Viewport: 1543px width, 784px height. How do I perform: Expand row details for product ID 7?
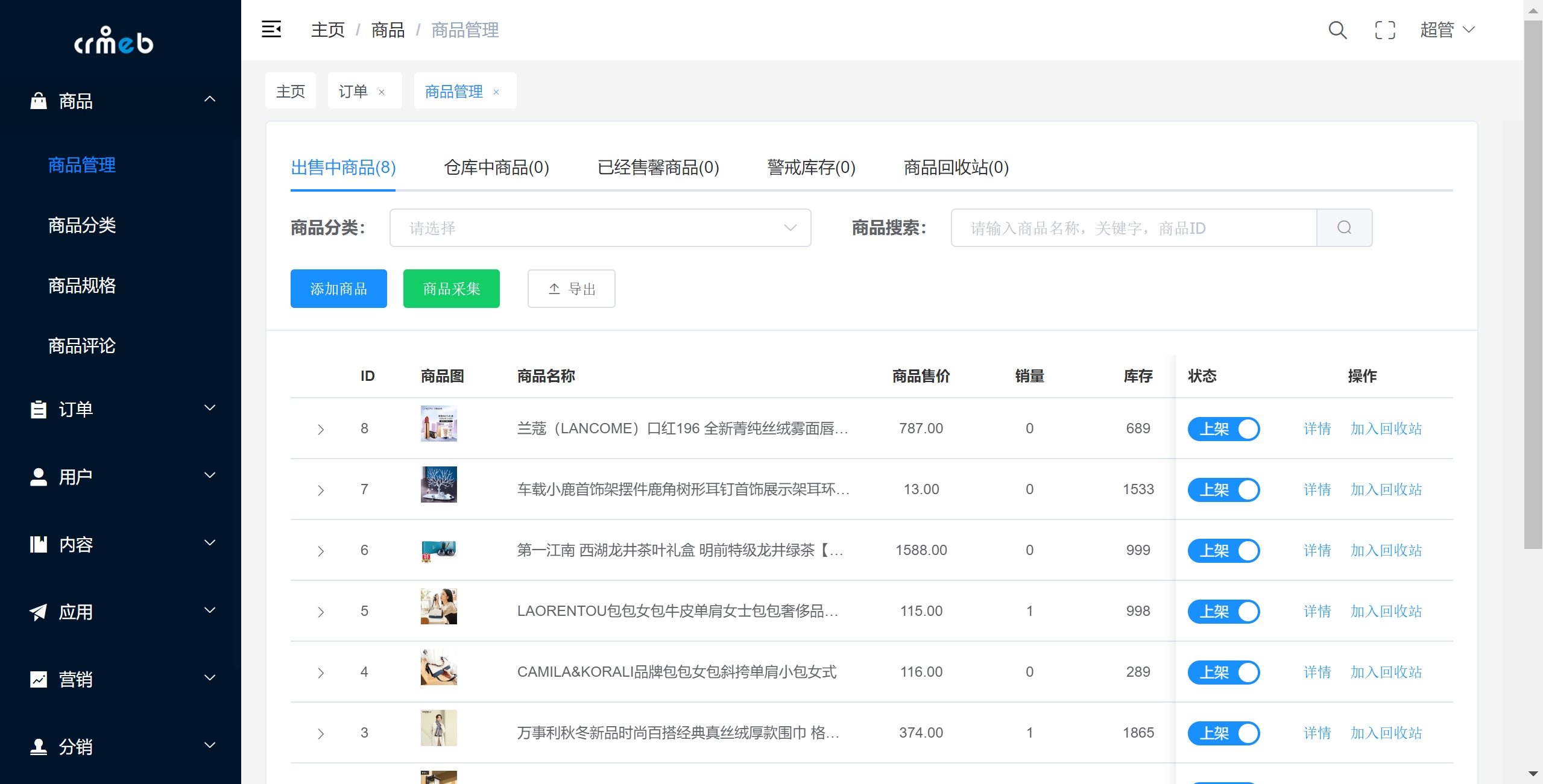(x=321, y=490)
